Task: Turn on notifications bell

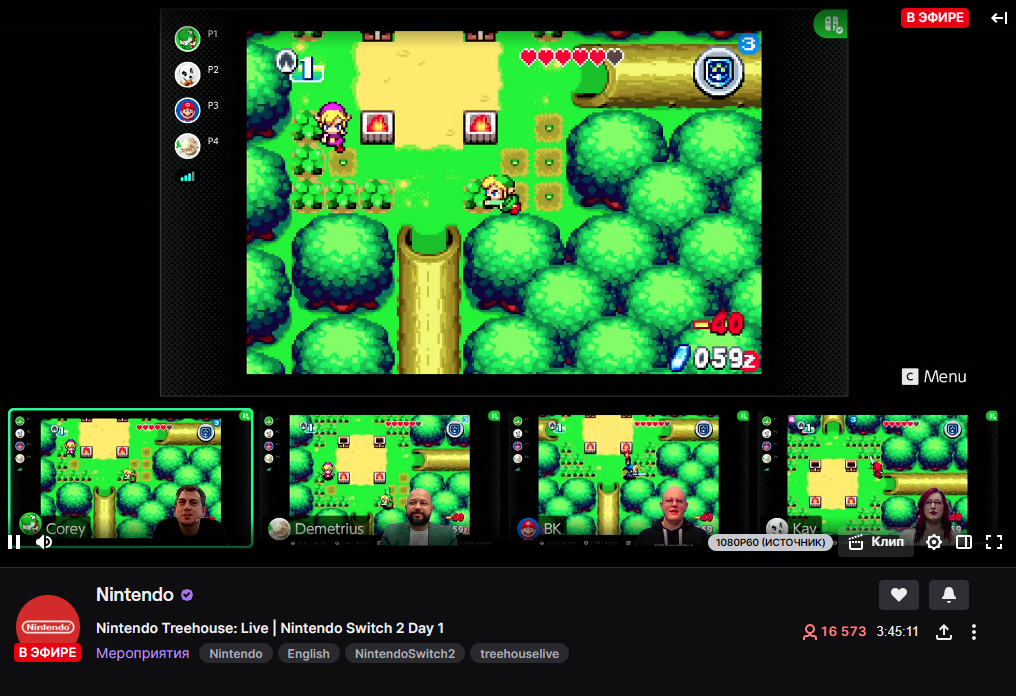Action: click(x=949, y=594)
